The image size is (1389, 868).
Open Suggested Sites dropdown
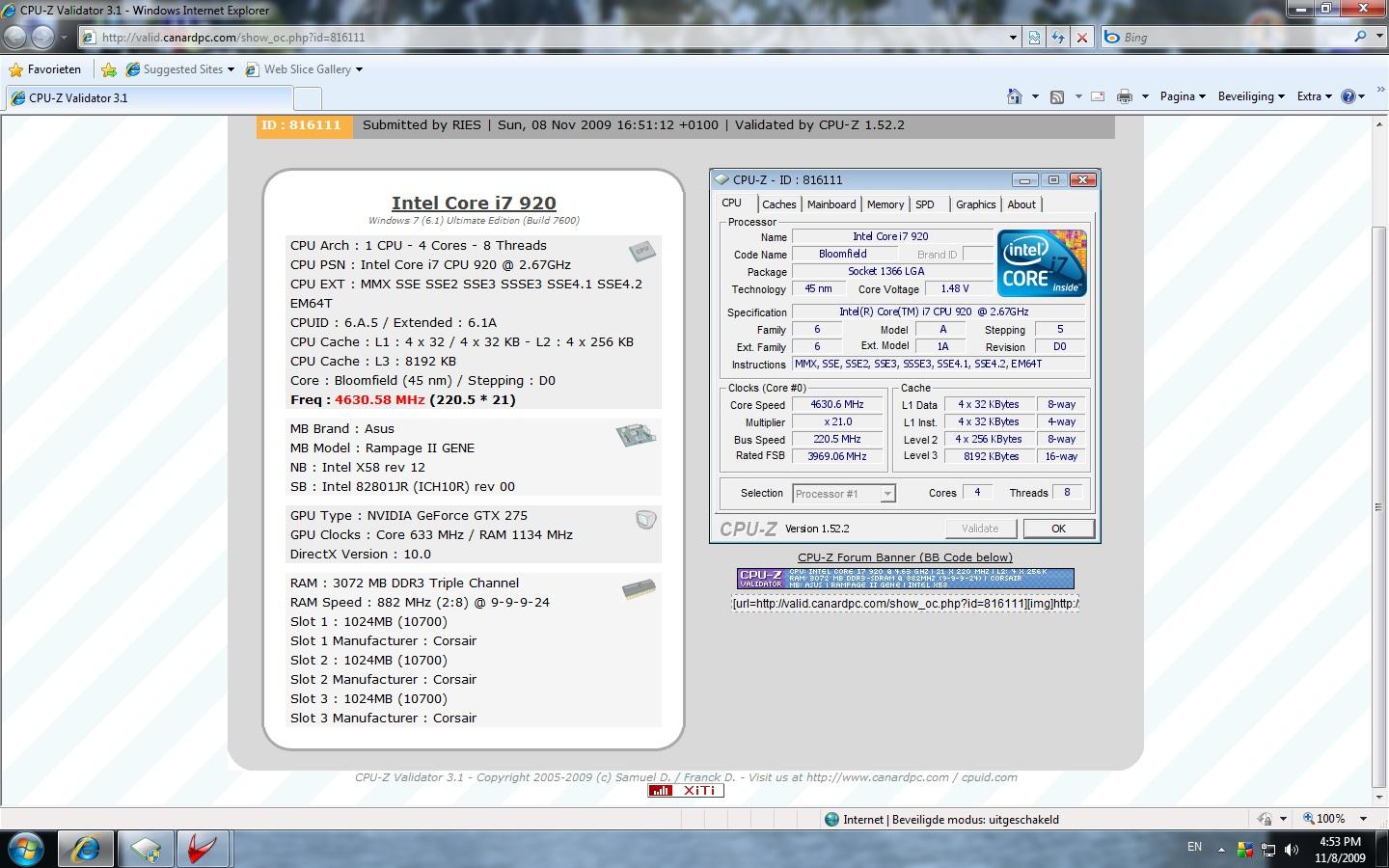coord(231,69)
